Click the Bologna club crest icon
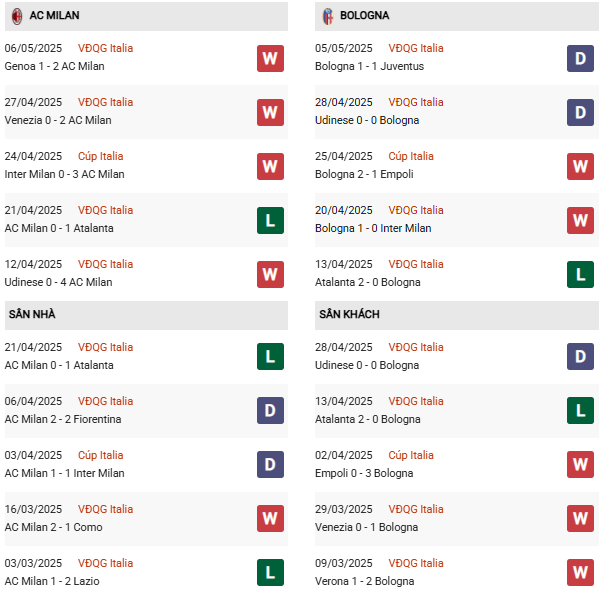 point(327,16)
